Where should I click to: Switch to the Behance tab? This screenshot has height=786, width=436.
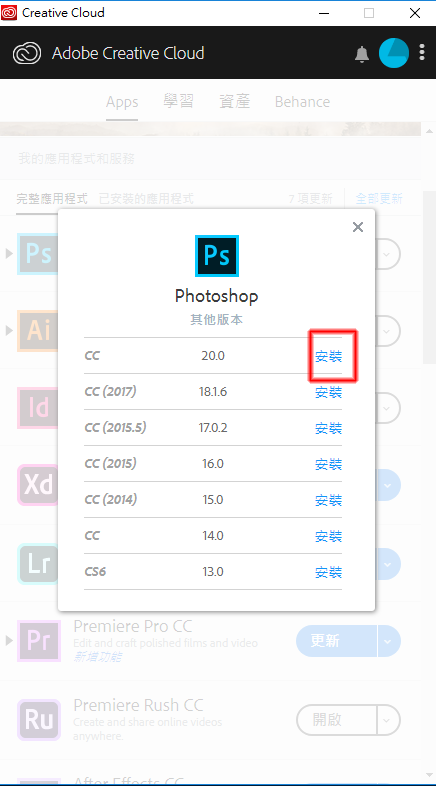coord(302,102)
